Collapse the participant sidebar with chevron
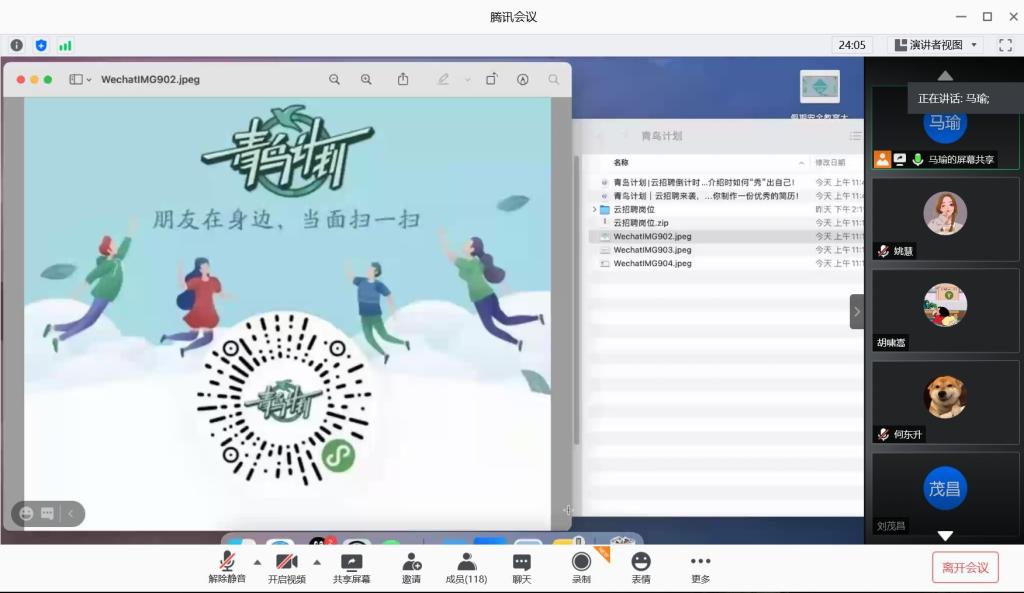The width and height of the screenshot is (1024, 593). (x=857, y=312)
